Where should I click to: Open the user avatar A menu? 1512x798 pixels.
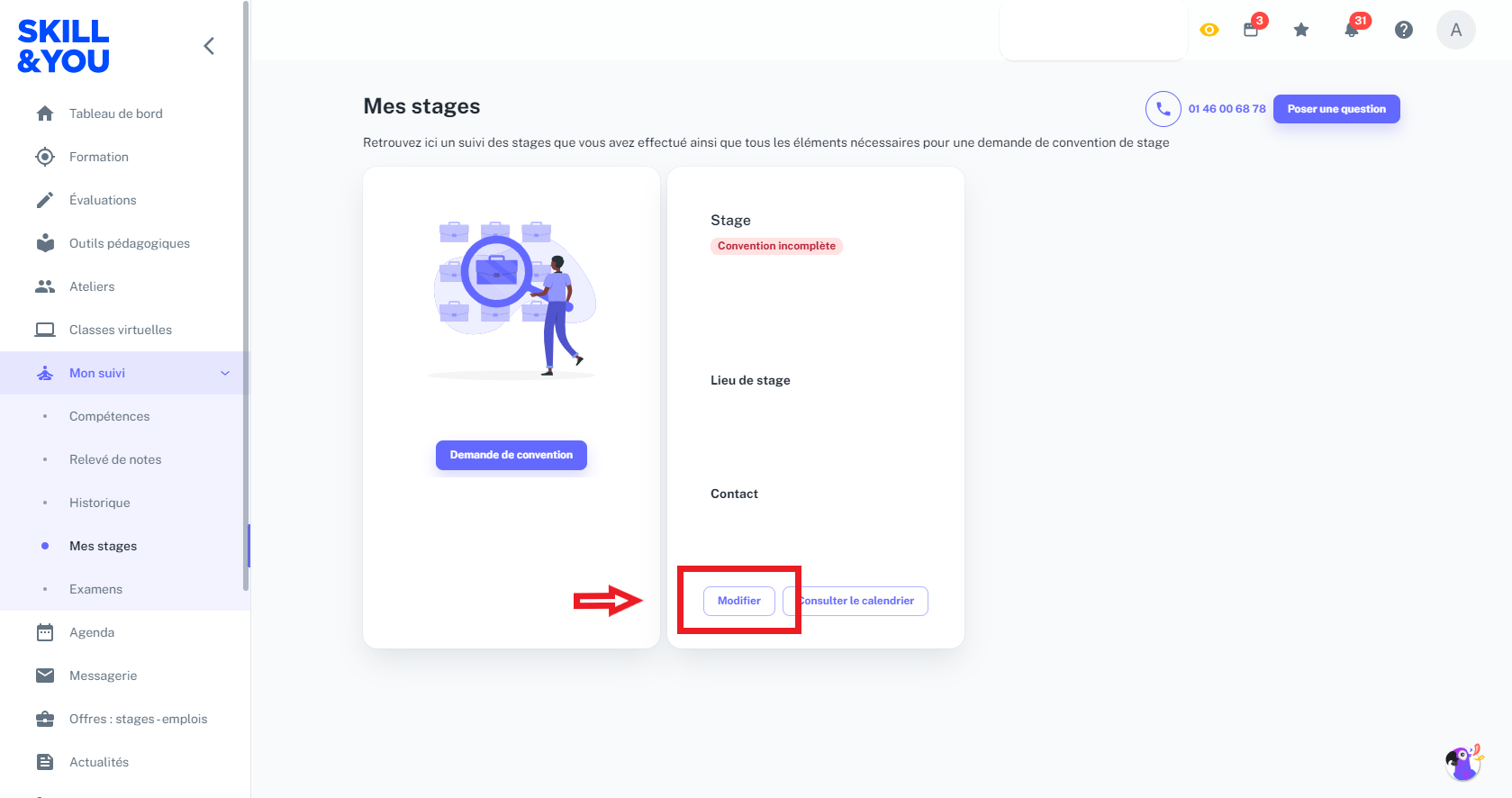(x=1456, y=30)
